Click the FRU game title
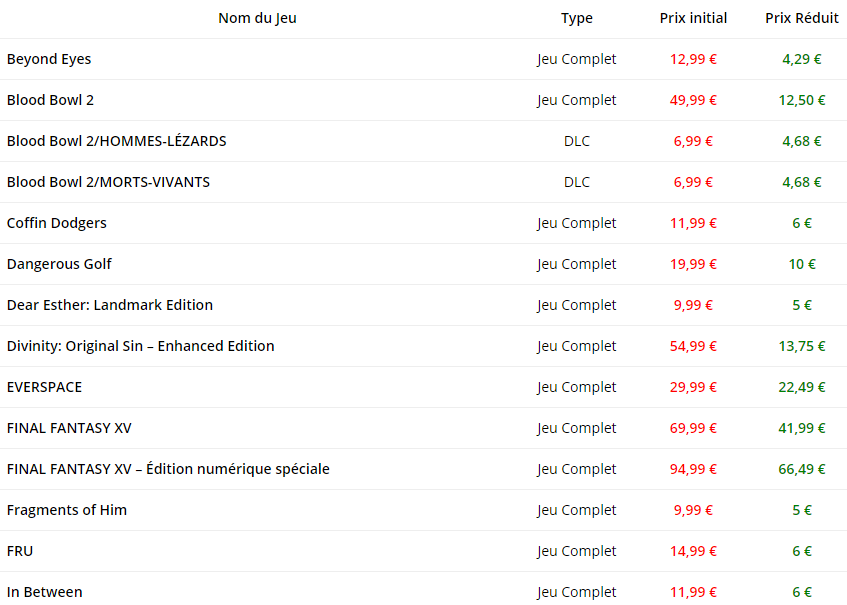Image resolution: width=847 pixels, height=605 pixels. (20, 551)
